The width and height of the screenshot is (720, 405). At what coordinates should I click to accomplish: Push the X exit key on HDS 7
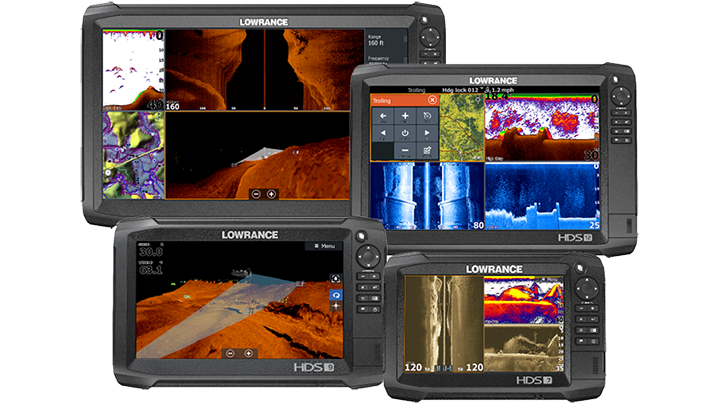coord(581,319)
